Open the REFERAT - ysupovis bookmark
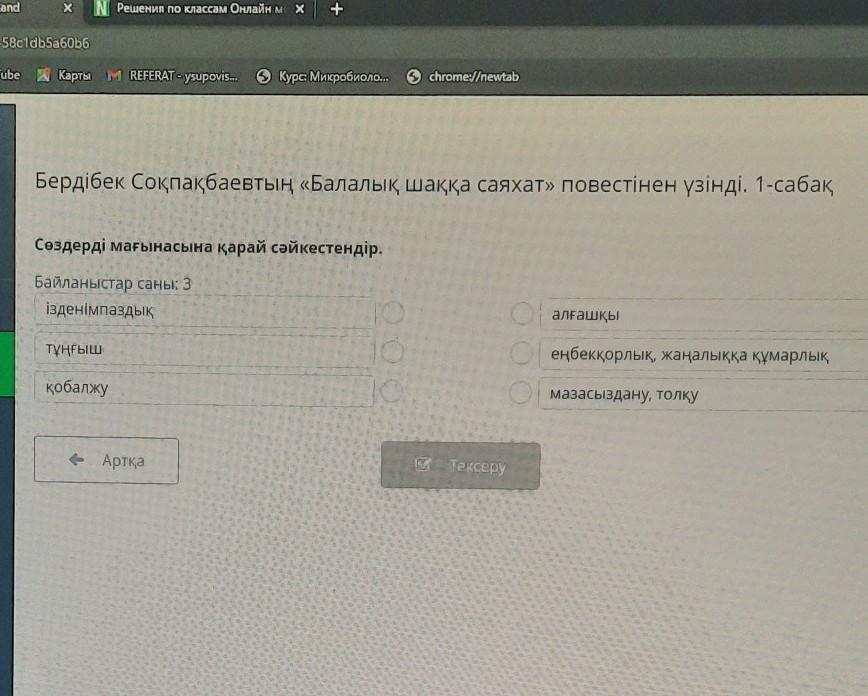Screen dimensions: 868x696 point(172,76)
